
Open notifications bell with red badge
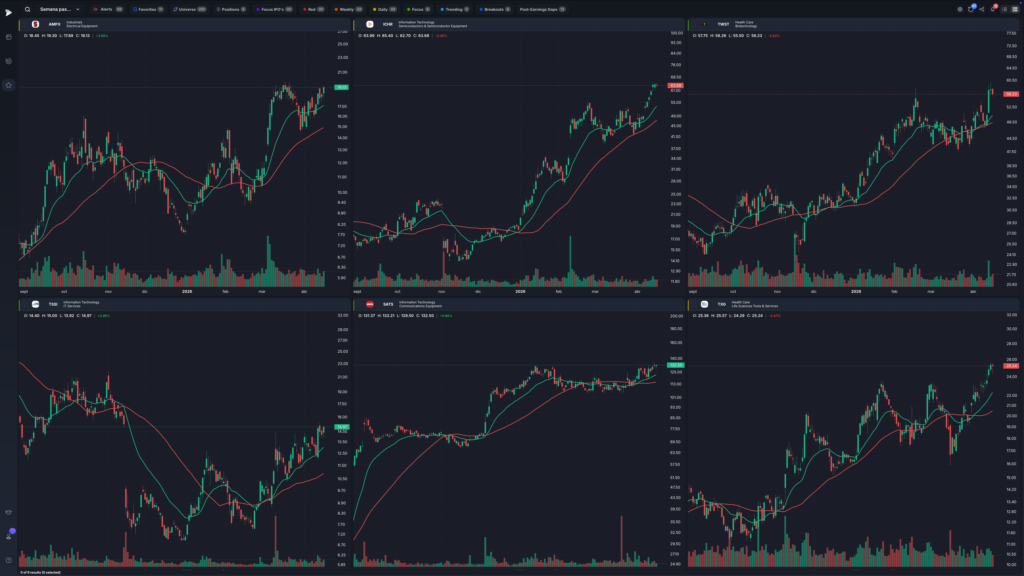click(993, 9)
